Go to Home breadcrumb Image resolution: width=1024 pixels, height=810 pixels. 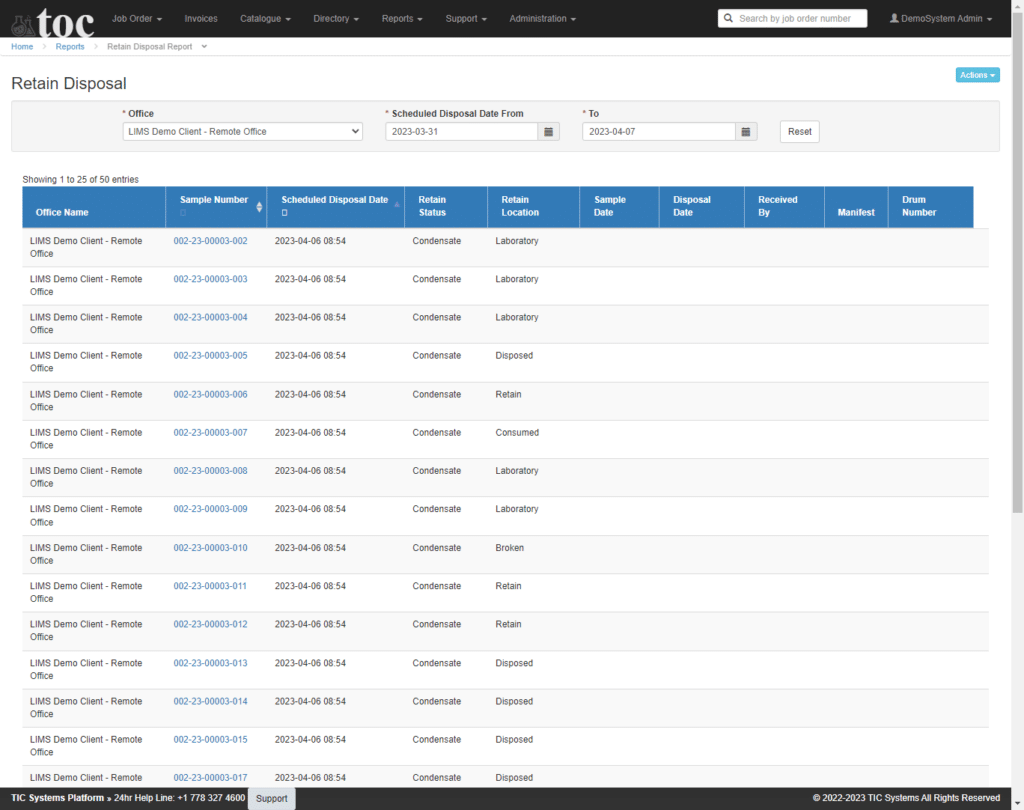tap(22, 46)
